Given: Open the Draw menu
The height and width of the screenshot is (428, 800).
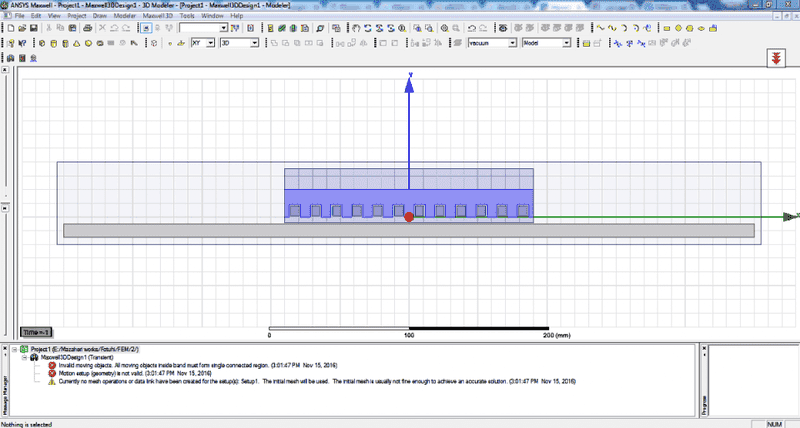Looking at the screenshot, I should 100,17.
